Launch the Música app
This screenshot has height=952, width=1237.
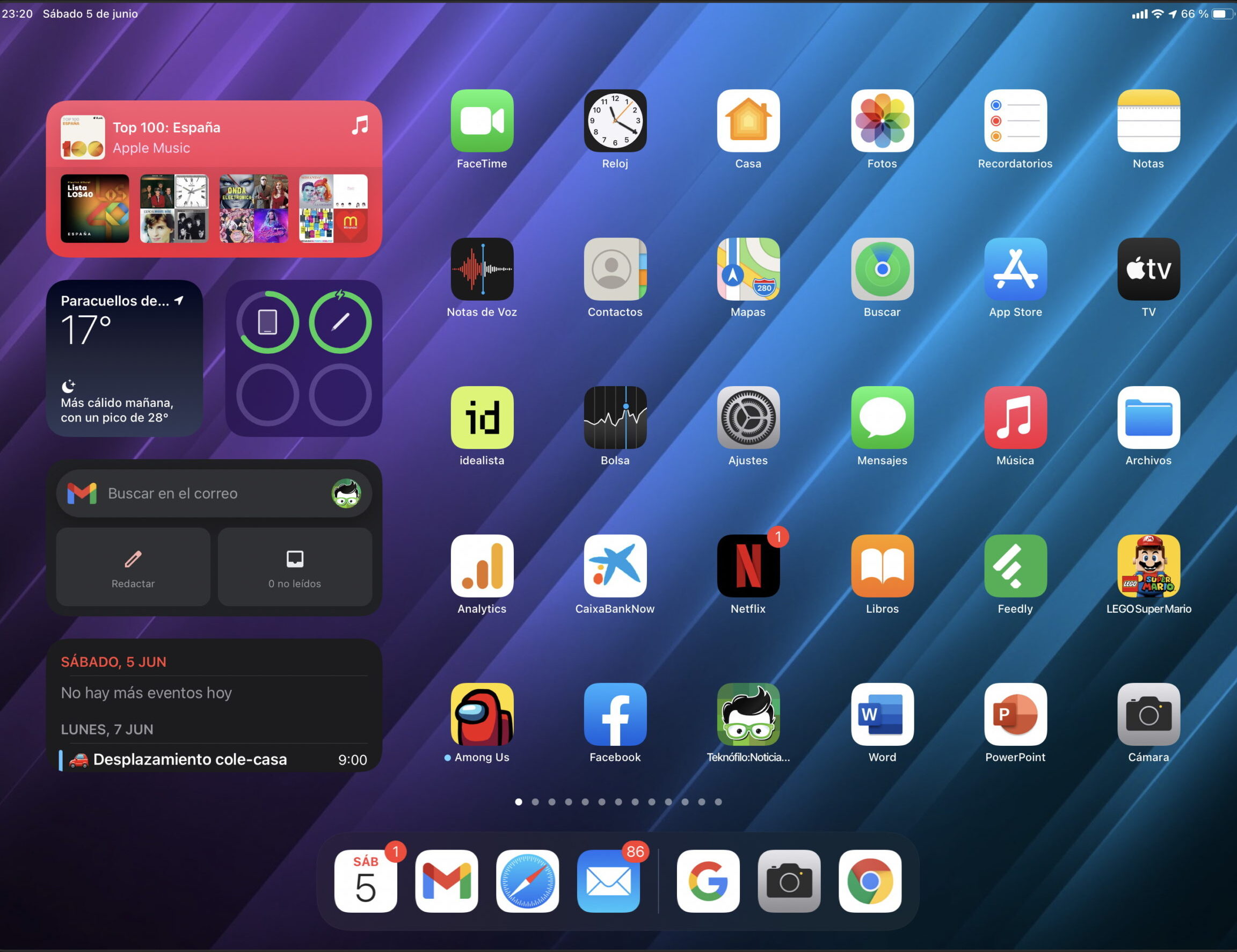[x=1015, y=417]
